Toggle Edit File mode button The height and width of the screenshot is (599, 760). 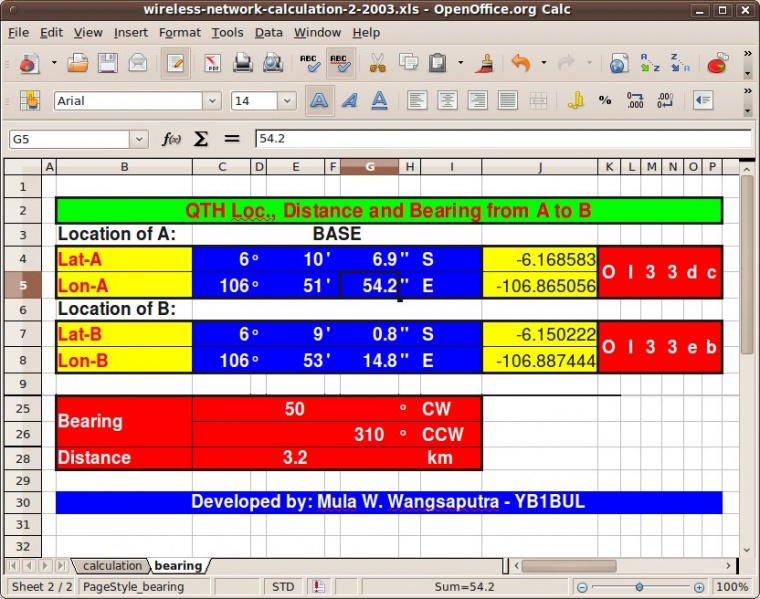click(x=176, y=63)
